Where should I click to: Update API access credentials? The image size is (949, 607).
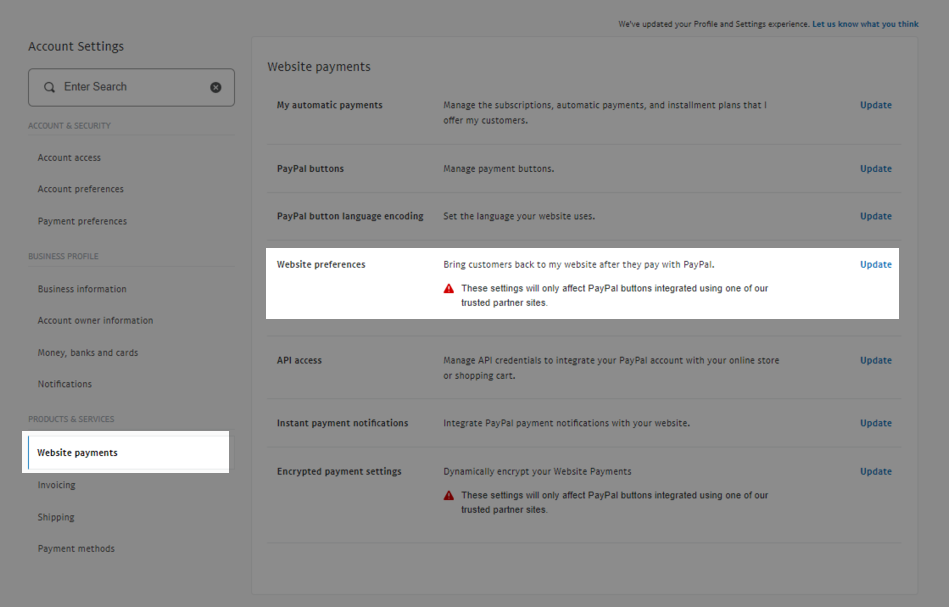tap(876, 360)
